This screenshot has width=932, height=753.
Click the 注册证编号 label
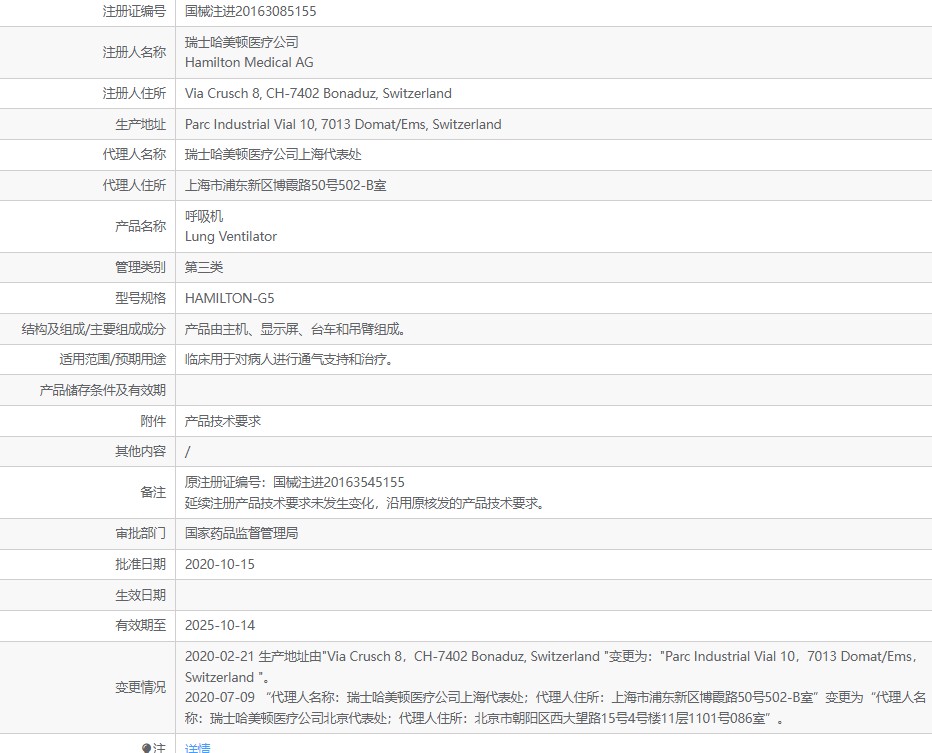[x=134, y=11]
